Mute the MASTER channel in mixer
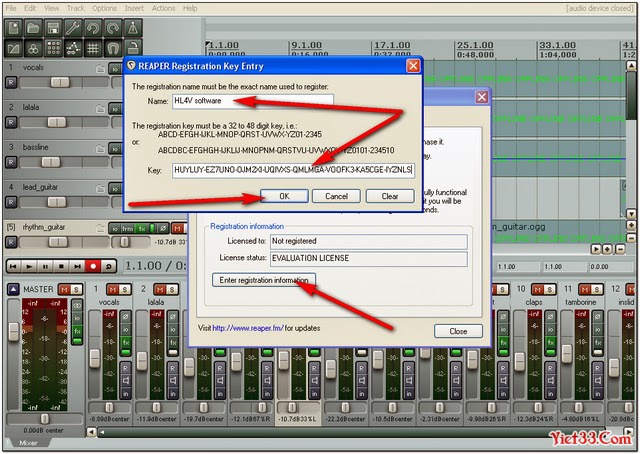This screenshot has width=640, height=454. click(x=64, y=290)
